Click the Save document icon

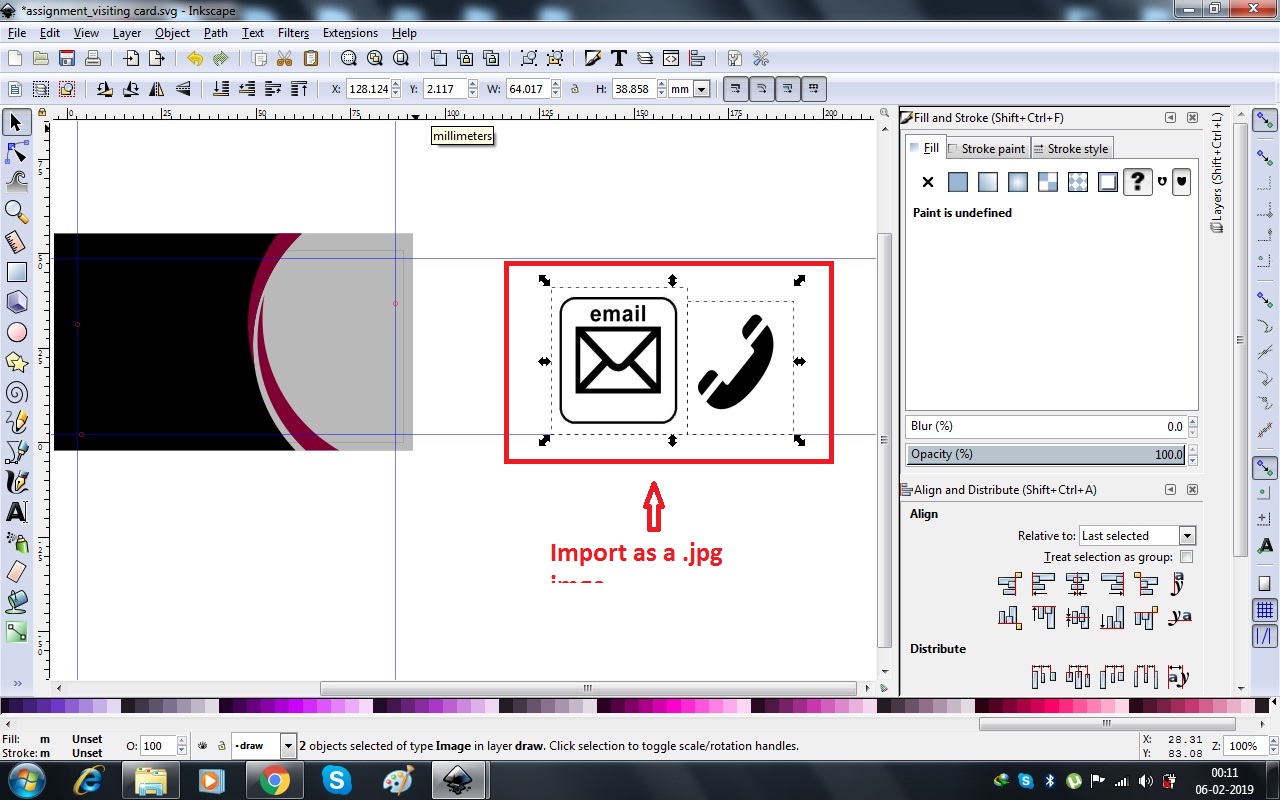pyautogui.click(x=67, y=58)
